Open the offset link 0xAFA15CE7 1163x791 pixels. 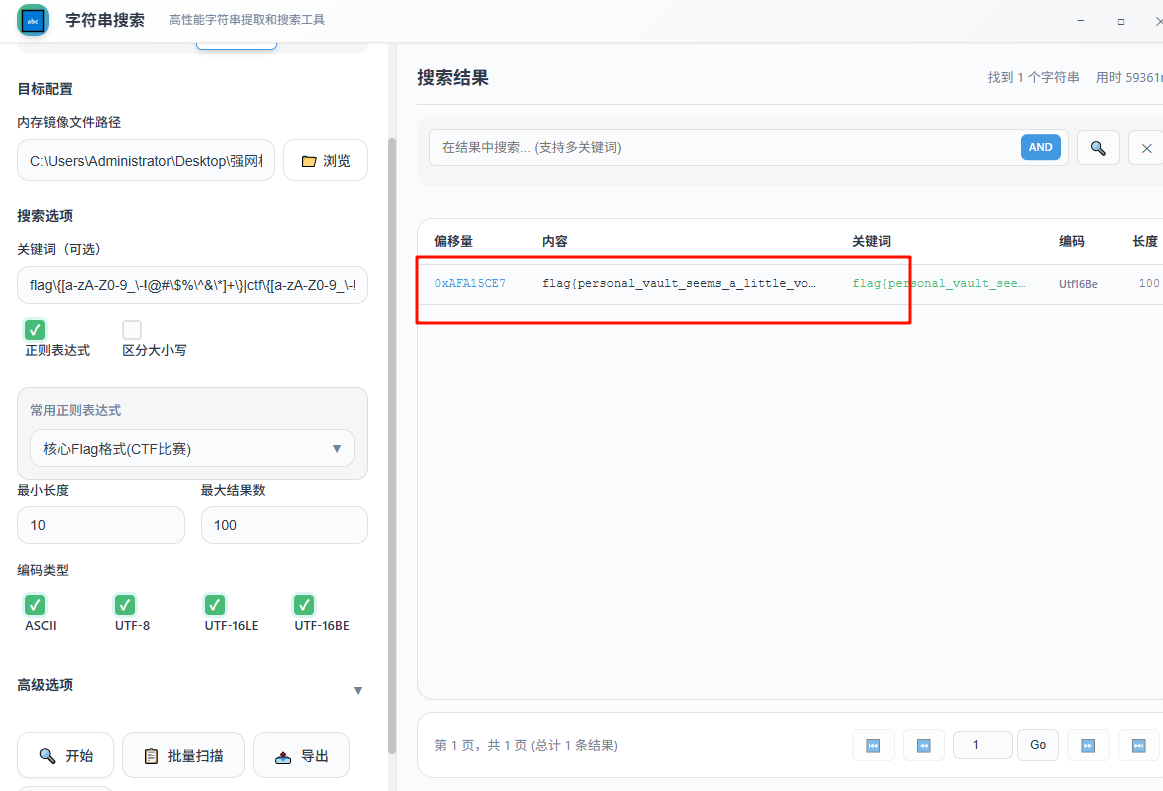pyautogui.click(x=470, y=284)
